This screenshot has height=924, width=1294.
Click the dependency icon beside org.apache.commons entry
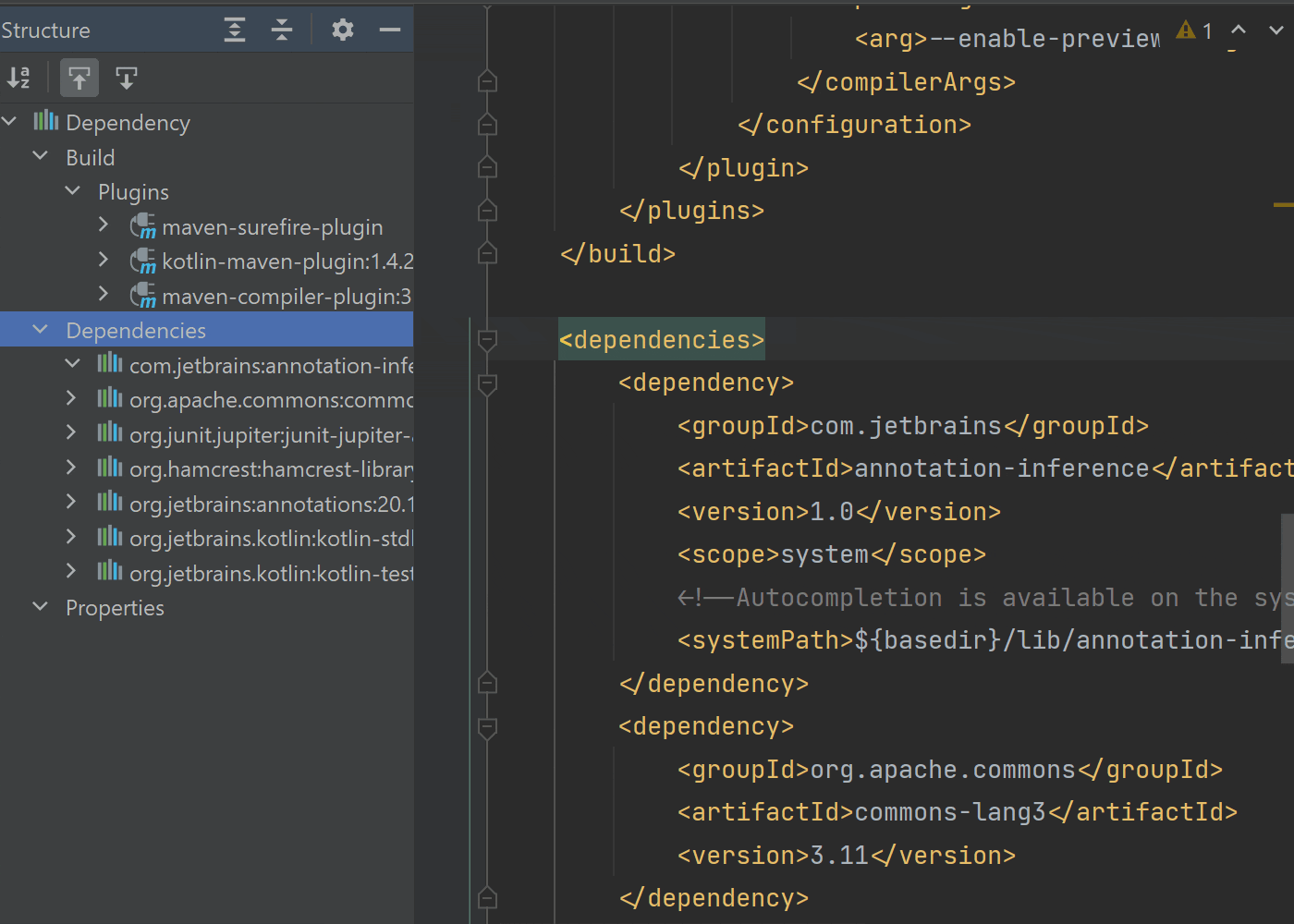click(x=108, y=399)
